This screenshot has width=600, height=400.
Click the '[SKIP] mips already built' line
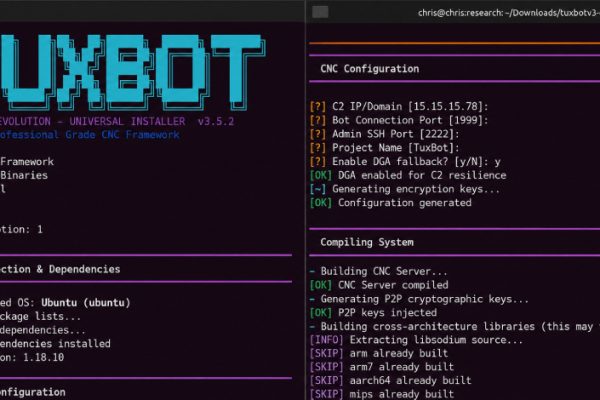click(382, 394)
